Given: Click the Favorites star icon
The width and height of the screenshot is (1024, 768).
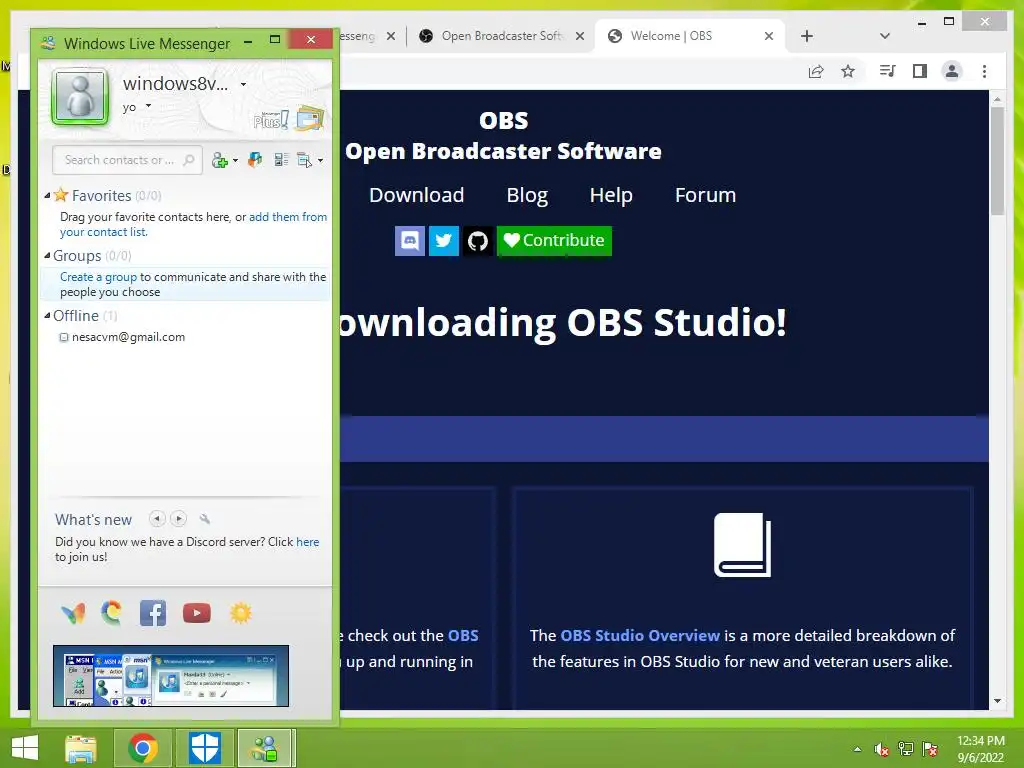Looking at the screenshot, I should (61, 195).
